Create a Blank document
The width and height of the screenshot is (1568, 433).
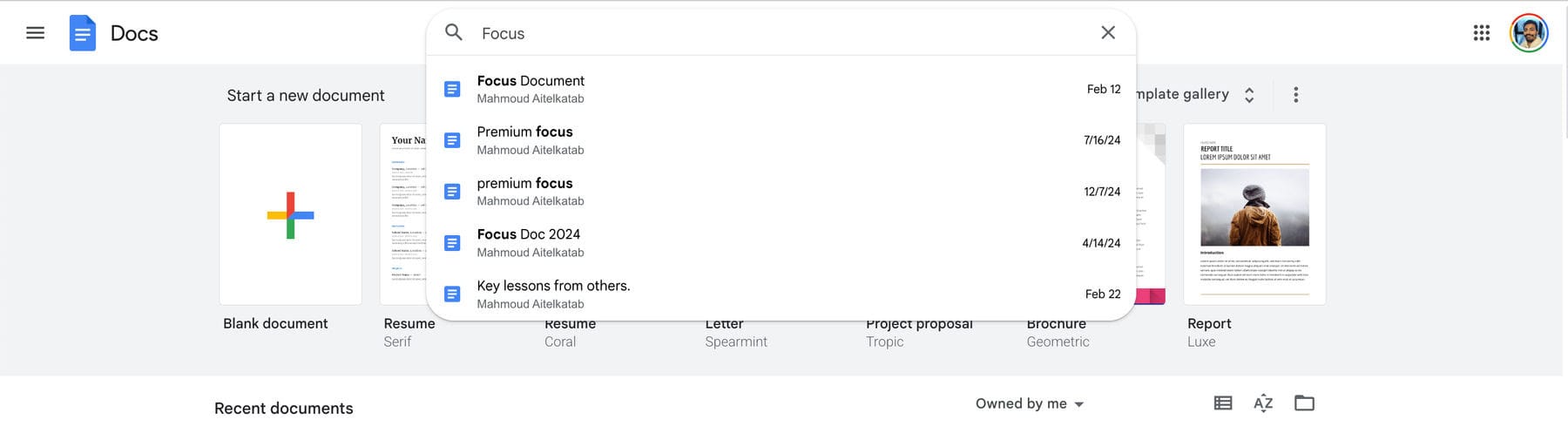[x=290, y=214]
